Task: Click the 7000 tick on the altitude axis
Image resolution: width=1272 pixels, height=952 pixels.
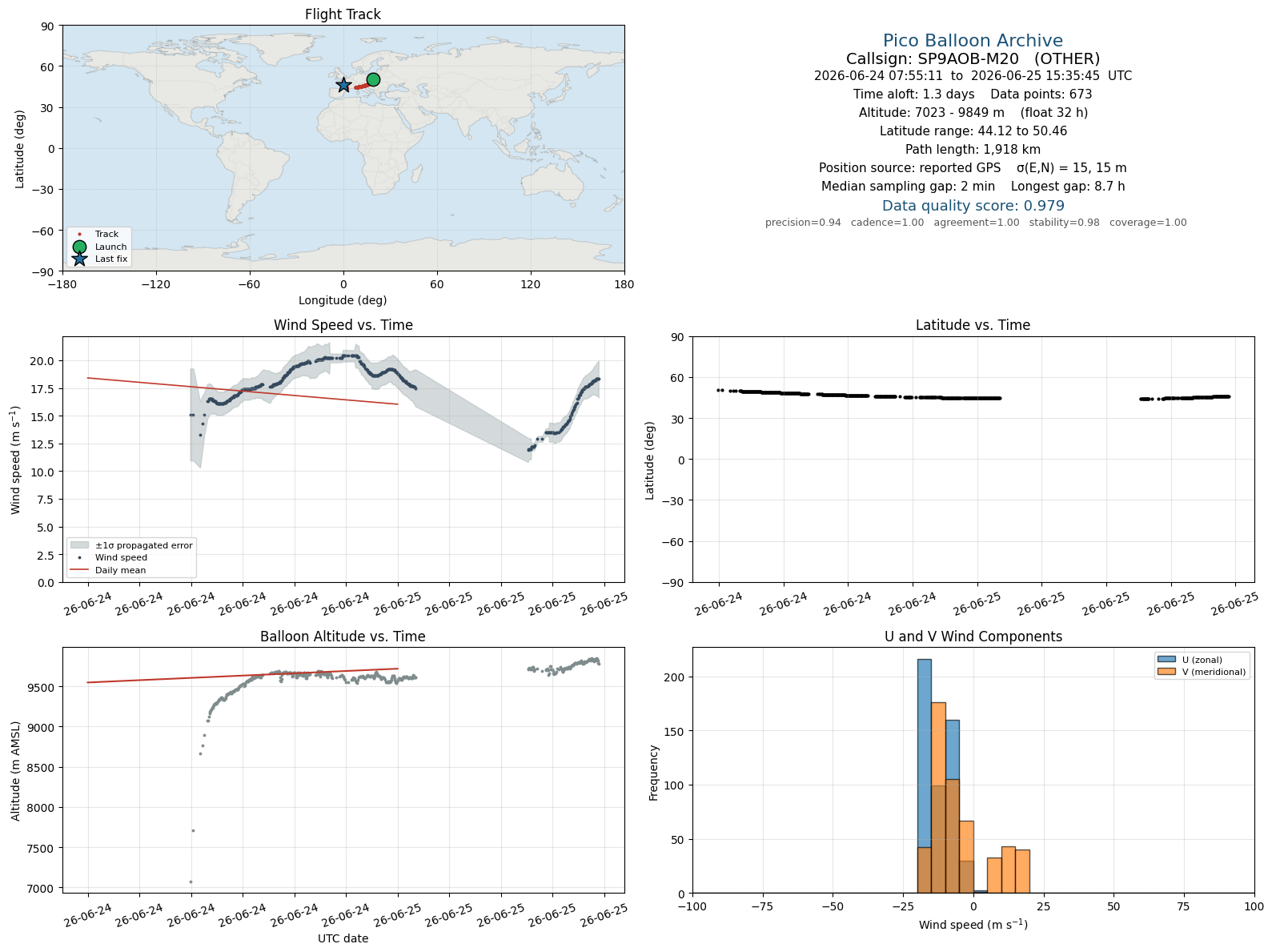Action: pos(41,888)
